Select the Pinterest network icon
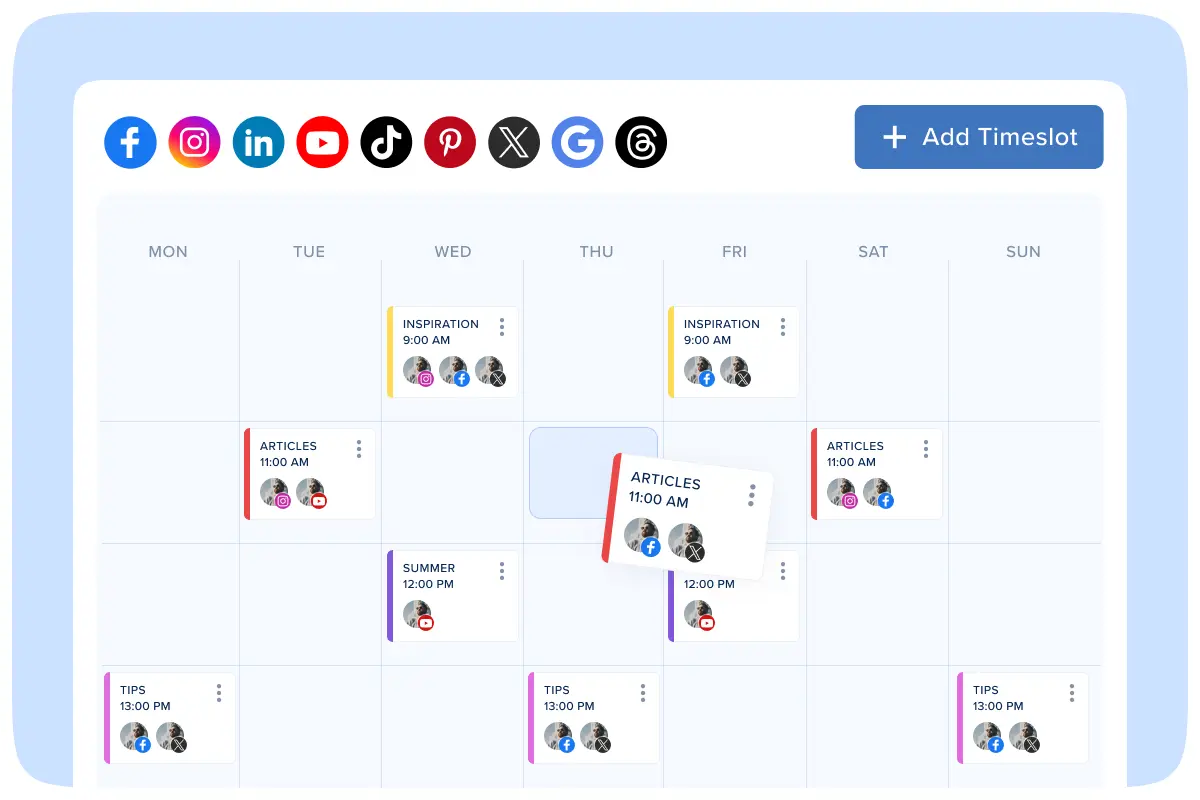This screenshot has height=800, width=1200. [450, 142]
